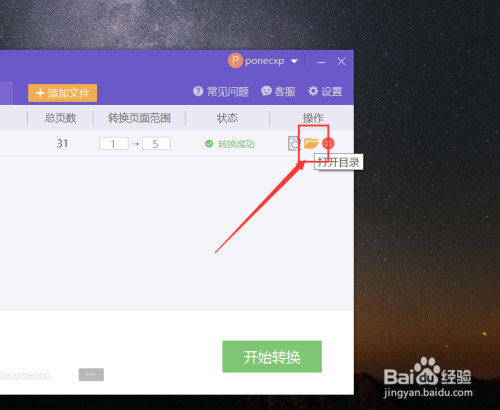500x410 pixels.
Task: Click the start page field showing 1
Action: tap(114, 144)
